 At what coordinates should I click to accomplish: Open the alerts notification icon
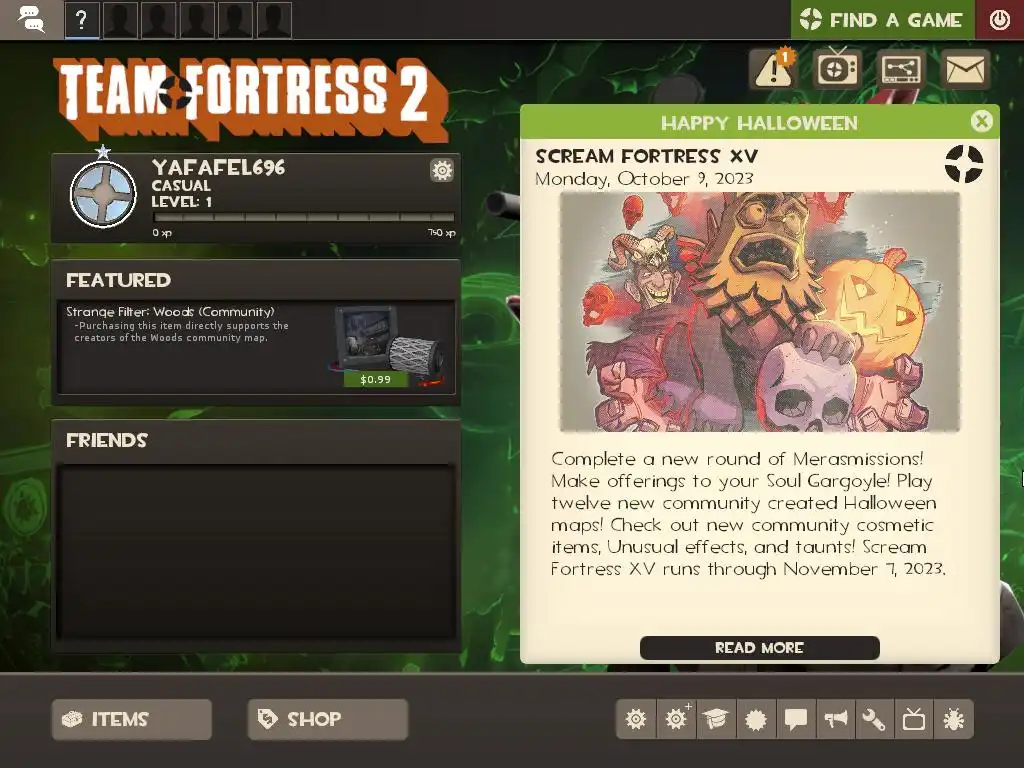pos(775,69)
